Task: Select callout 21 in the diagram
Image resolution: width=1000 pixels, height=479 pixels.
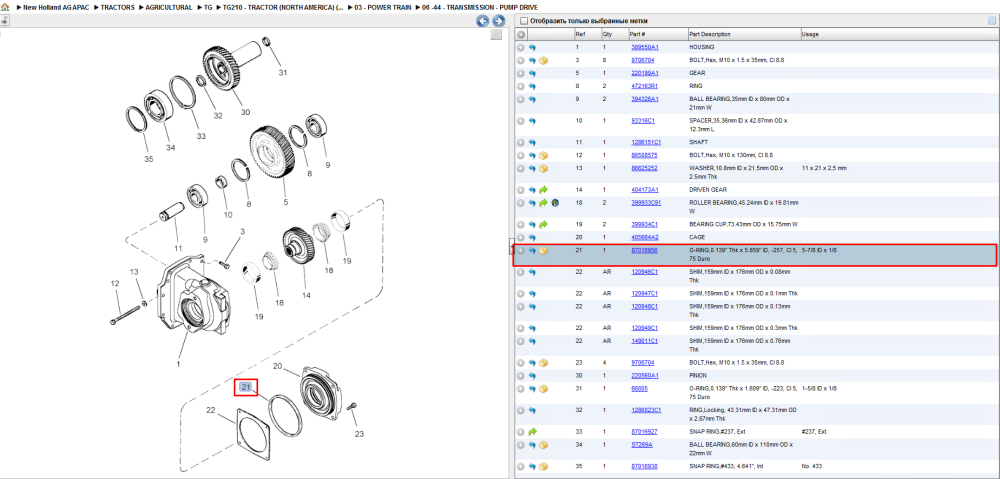Action: (x=246, y=387)
